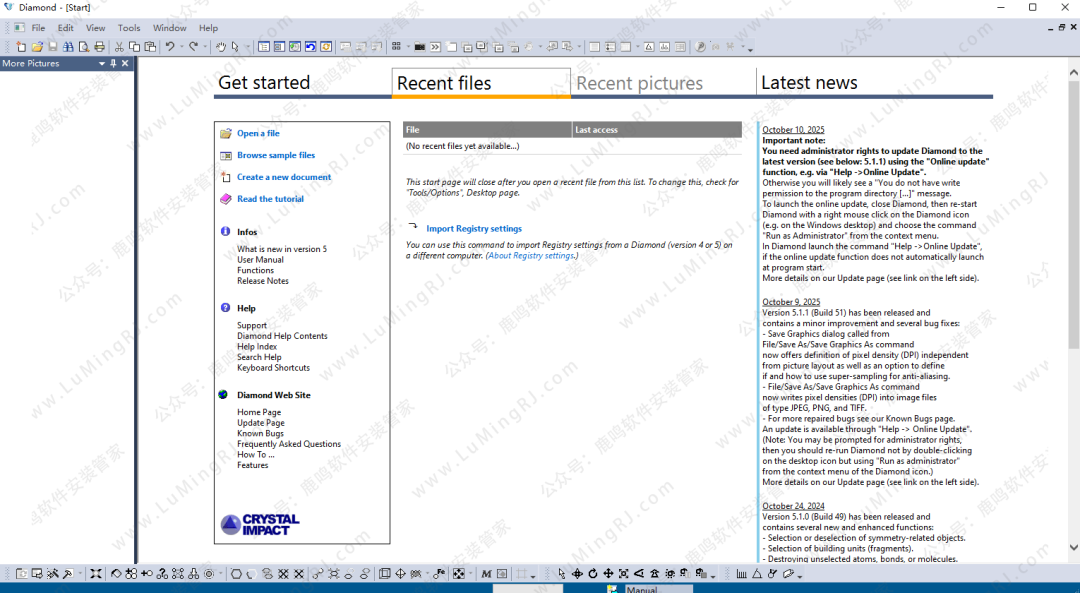Screen dimensions: 1080x593
Task: Expand the Undo history dropdown arrow
Action: (181, 47)
